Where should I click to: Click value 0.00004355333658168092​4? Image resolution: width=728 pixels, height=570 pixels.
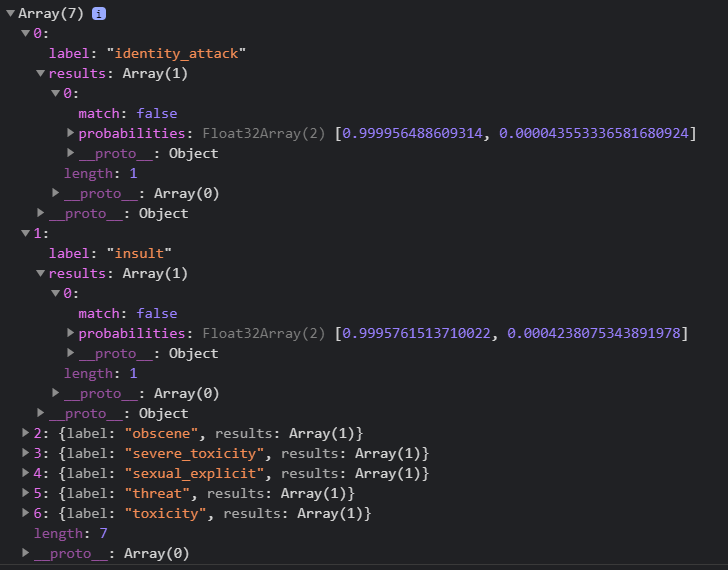tap(594, 134)
